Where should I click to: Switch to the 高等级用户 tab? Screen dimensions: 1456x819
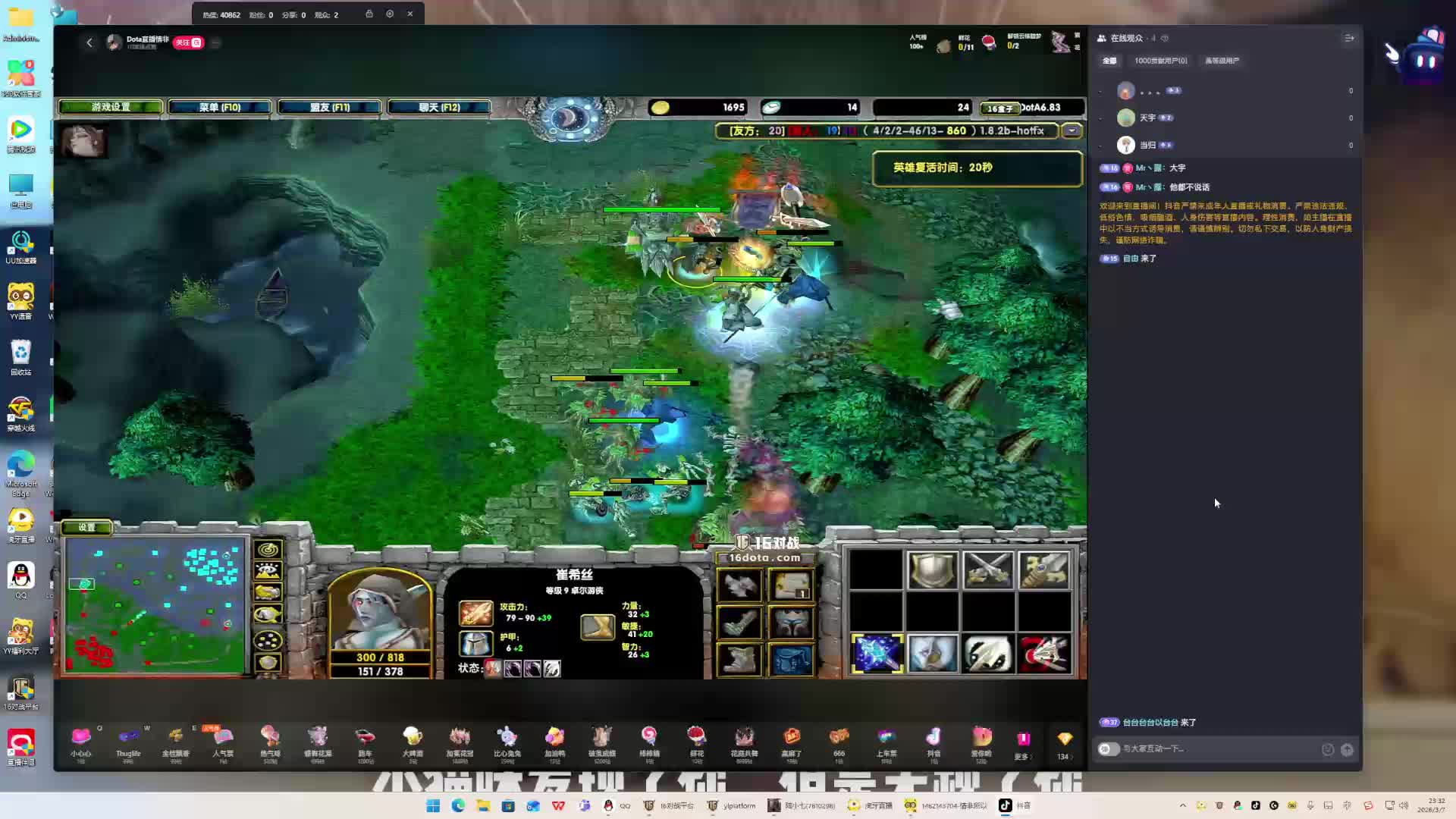tap(1221, 61)
